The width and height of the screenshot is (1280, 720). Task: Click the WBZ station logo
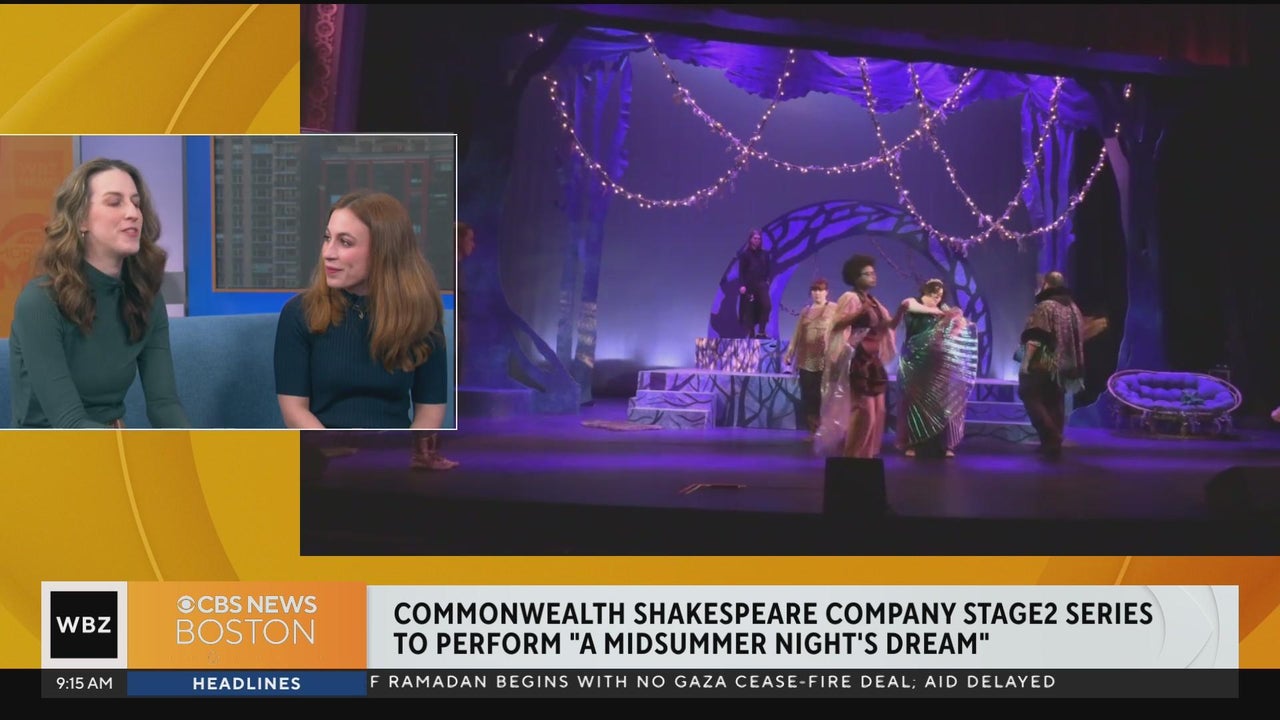[84, 625]
